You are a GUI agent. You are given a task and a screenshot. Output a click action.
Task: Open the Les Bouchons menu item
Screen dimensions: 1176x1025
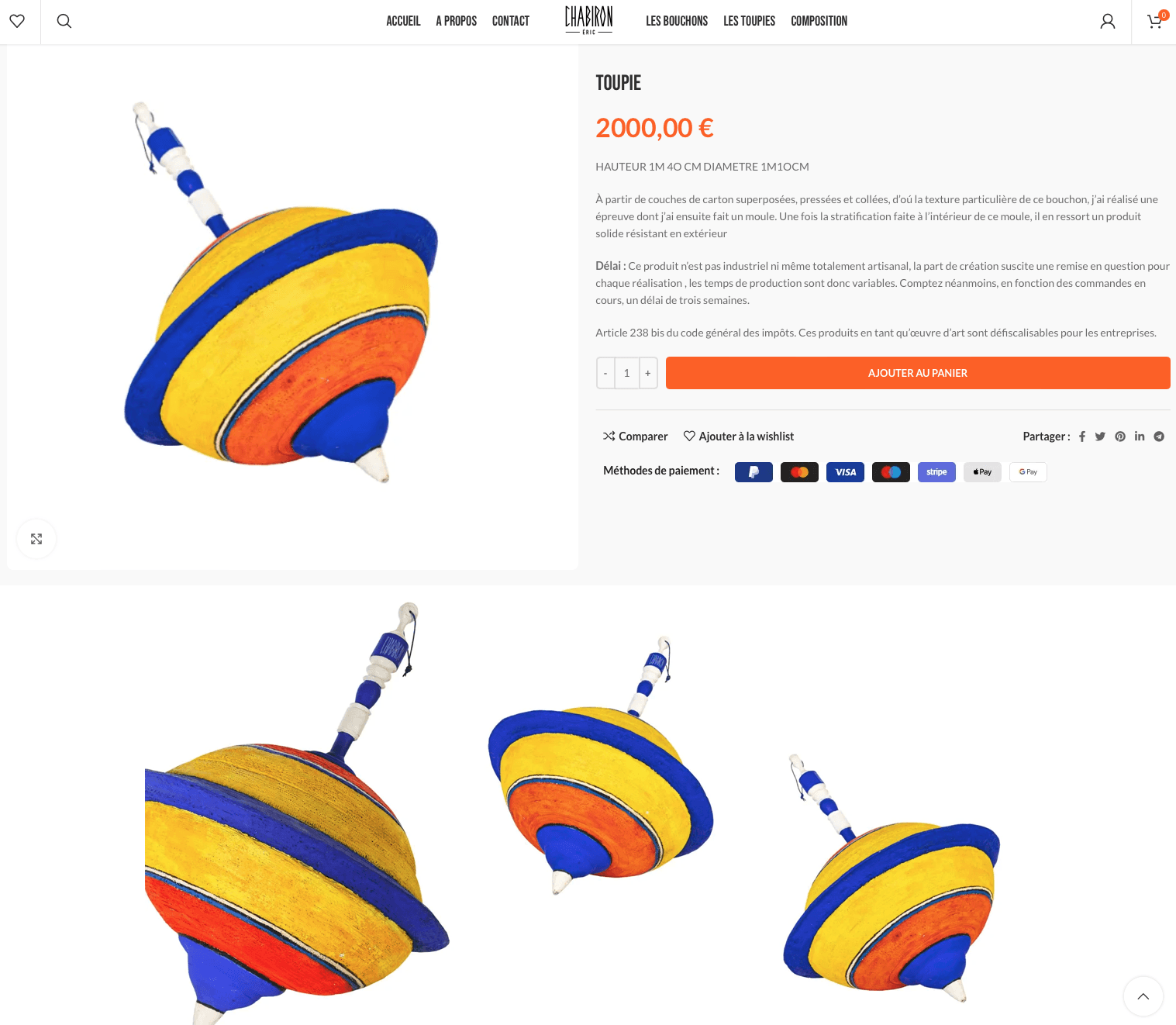(x=677, y=21)
